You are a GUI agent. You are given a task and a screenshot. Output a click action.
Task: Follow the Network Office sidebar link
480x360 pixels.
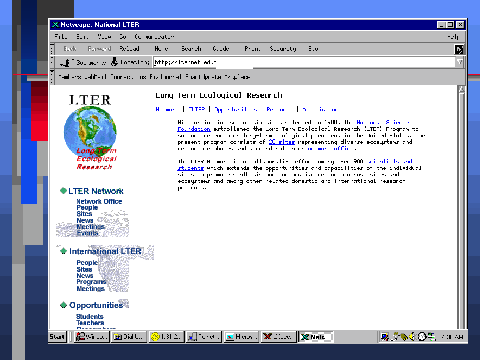coord(99,201)
